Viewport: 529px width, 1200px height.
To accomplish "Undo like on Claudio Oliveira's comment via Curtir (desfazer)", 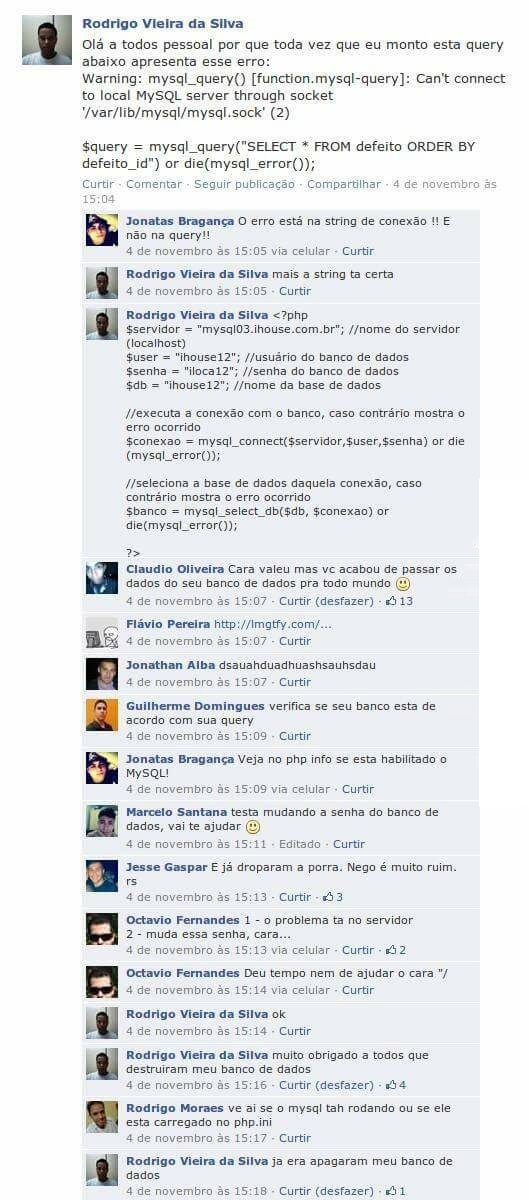I will (x=326, y=601).
